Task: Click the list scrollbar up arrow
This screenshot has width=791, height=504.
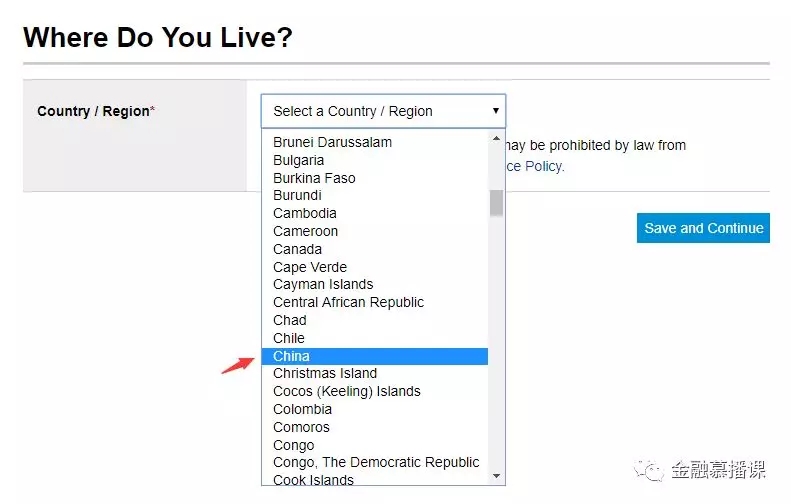Action: pos(497,139)
